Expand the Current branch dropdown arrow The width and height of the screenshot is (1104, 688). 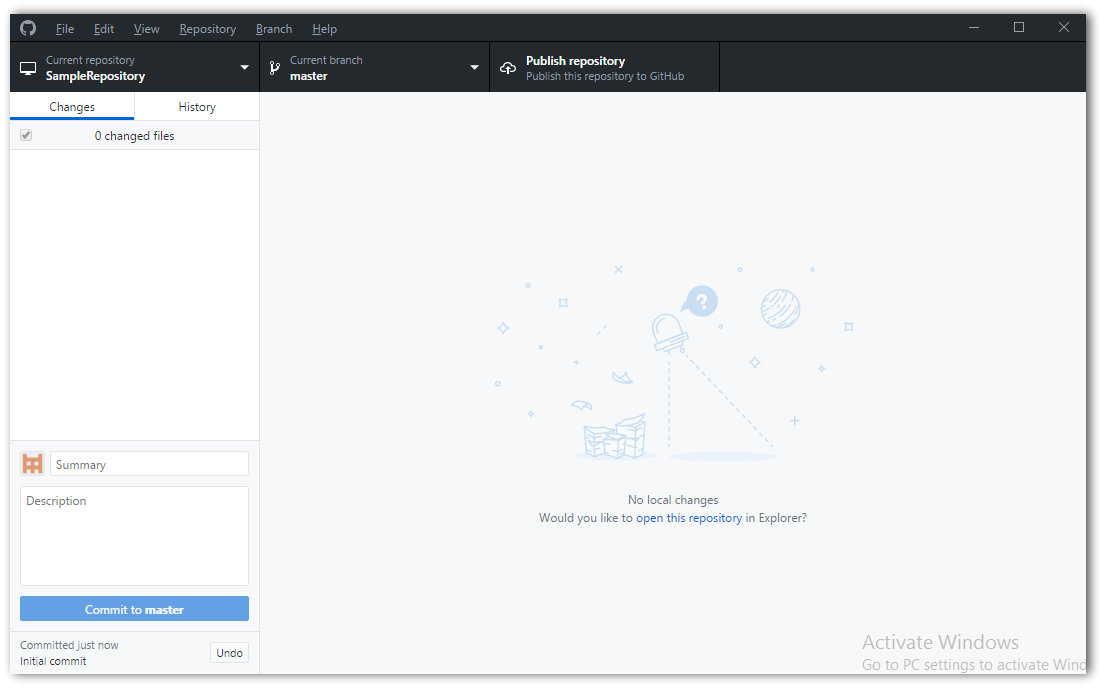(x=474, y=68)
